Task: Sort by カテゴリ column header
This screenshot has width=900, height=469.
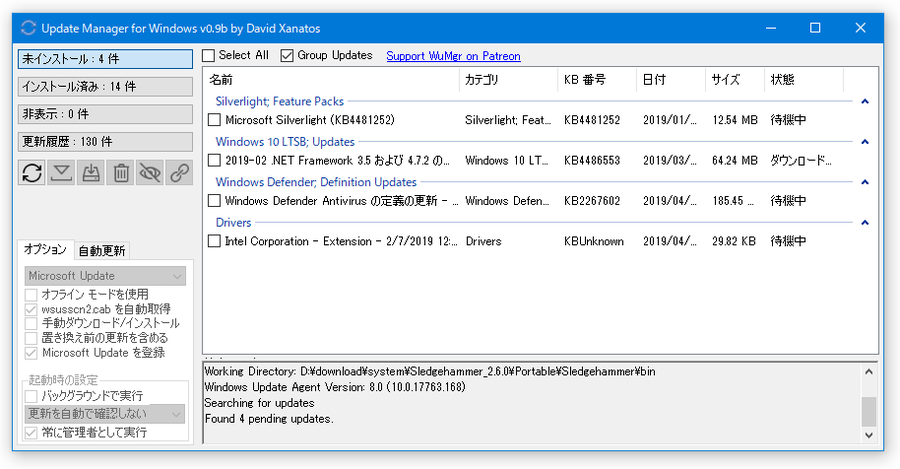Action: (509, 80)
